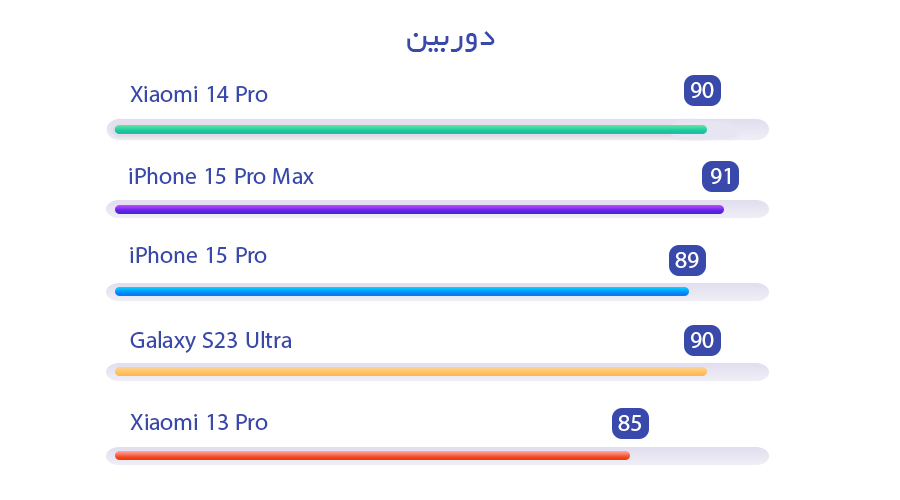
Task: Click the purple iPhone 15 Pro Max bar
Action: point(419,209)
